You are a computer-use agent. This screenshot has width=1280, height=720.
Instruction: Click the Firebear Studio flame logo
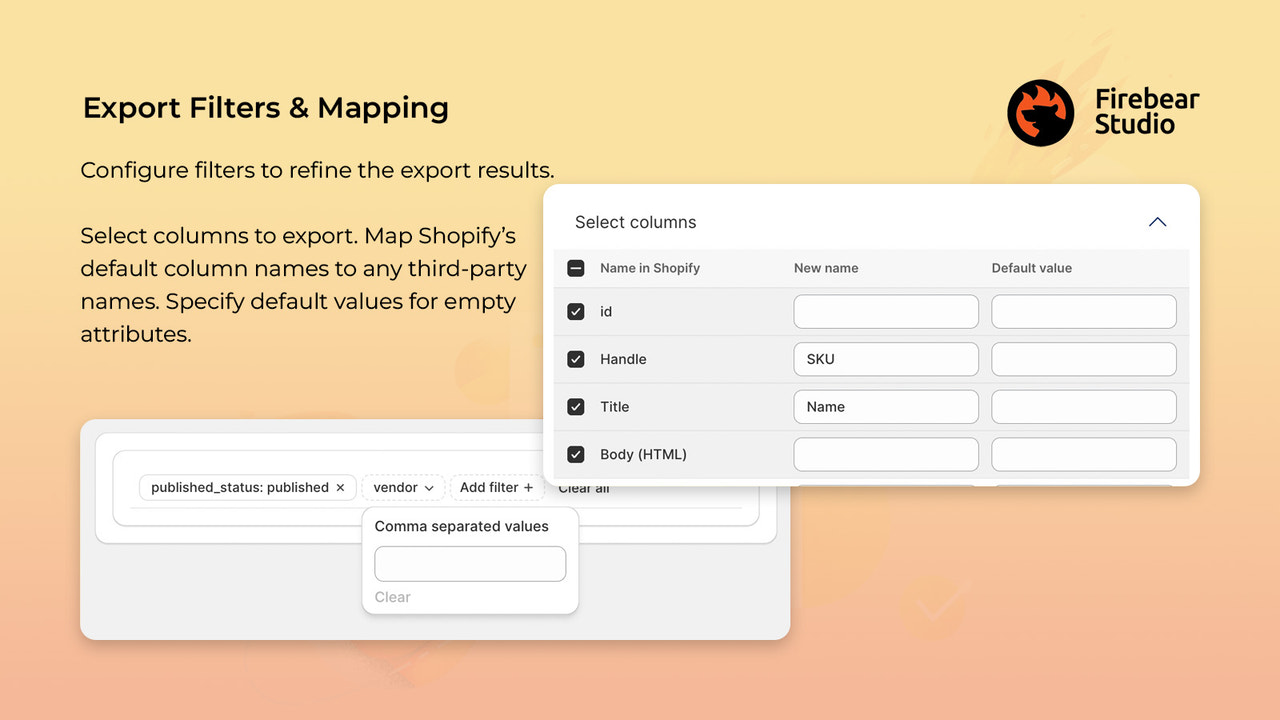click(x=1040, y=112)
